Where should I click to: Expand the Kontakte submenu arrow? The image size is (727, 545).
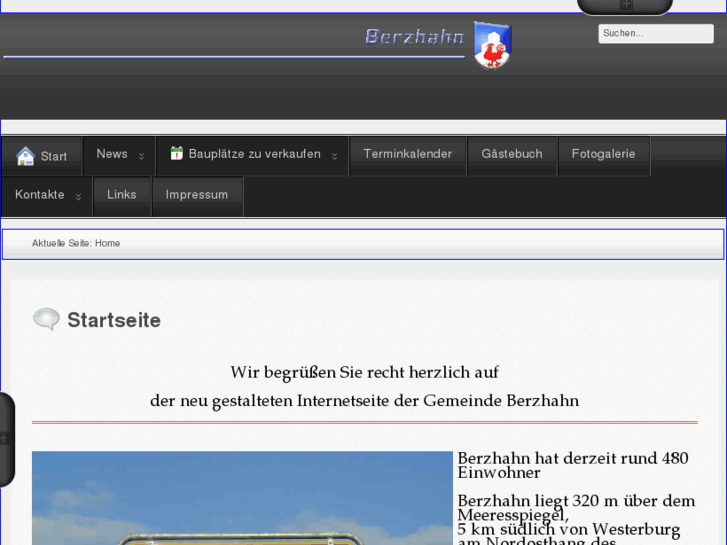78,197
